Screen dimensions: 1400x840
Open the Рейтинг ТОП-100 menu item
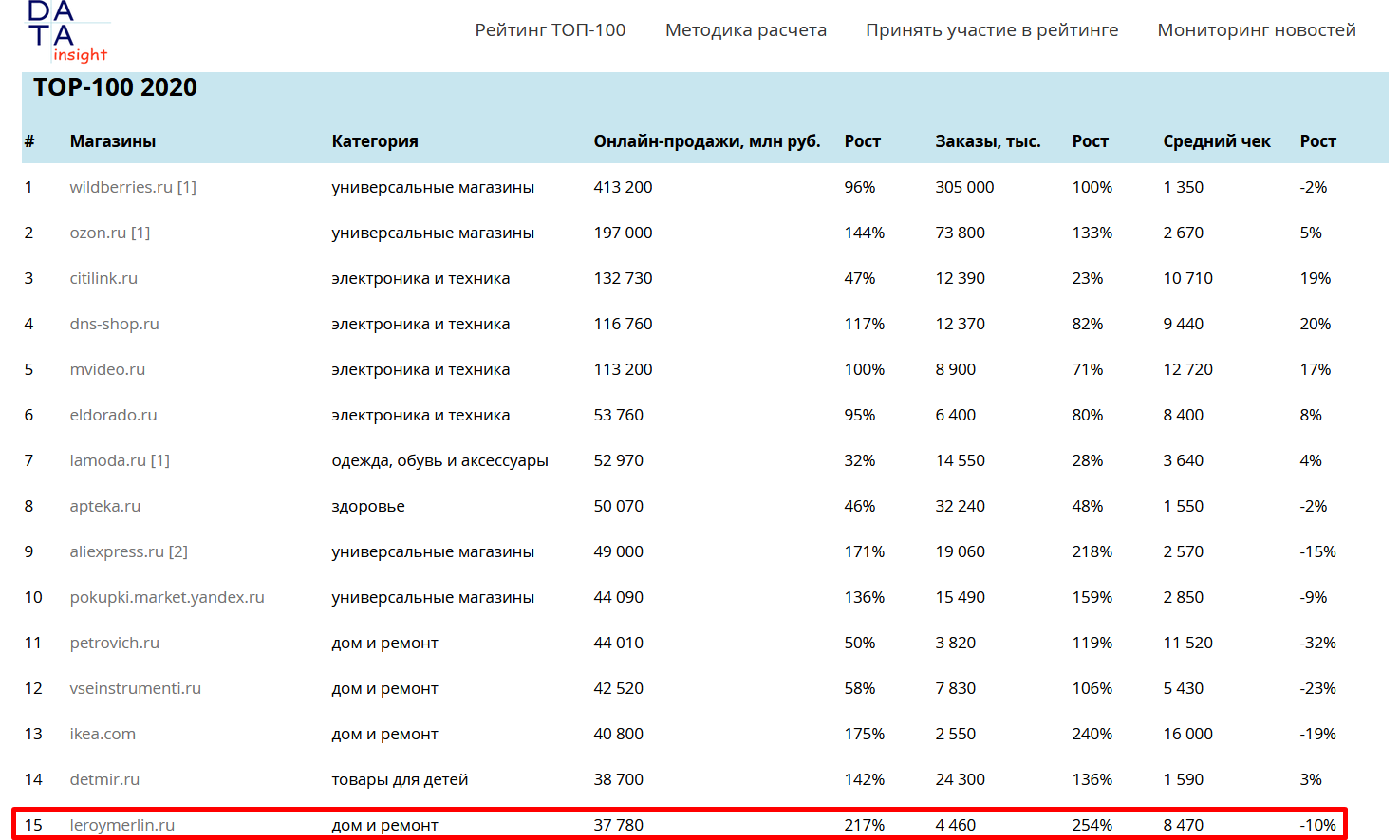551,30
